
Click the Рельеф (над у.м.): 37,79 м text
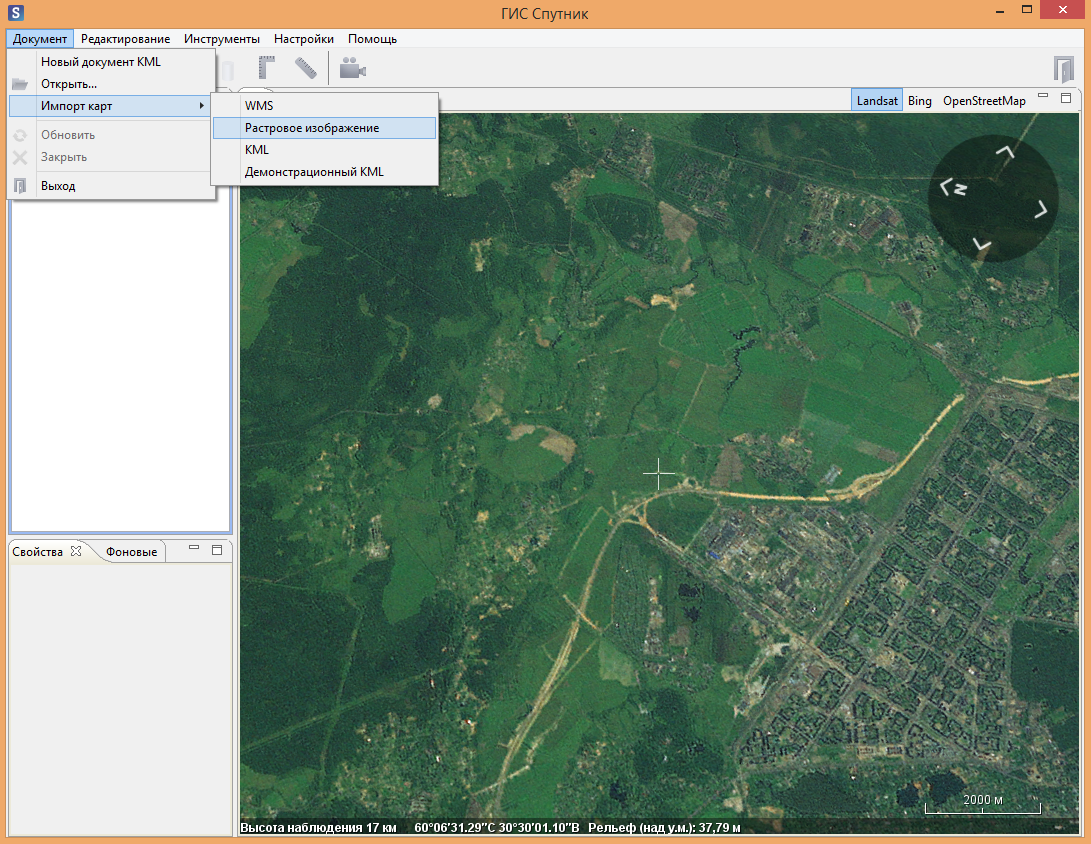(664, 827)
